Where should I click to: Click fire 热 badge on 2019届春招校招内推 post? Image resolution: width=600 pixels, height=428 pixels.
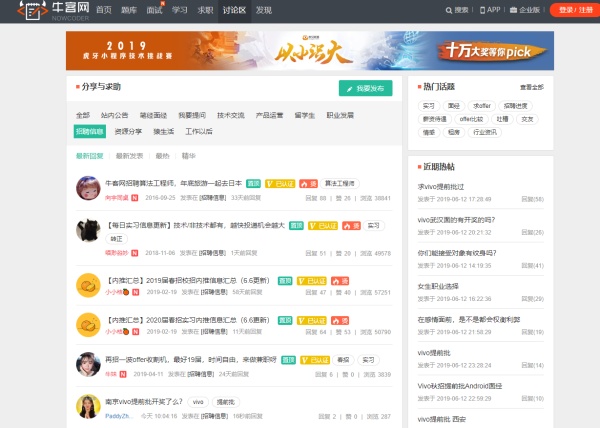340,281
